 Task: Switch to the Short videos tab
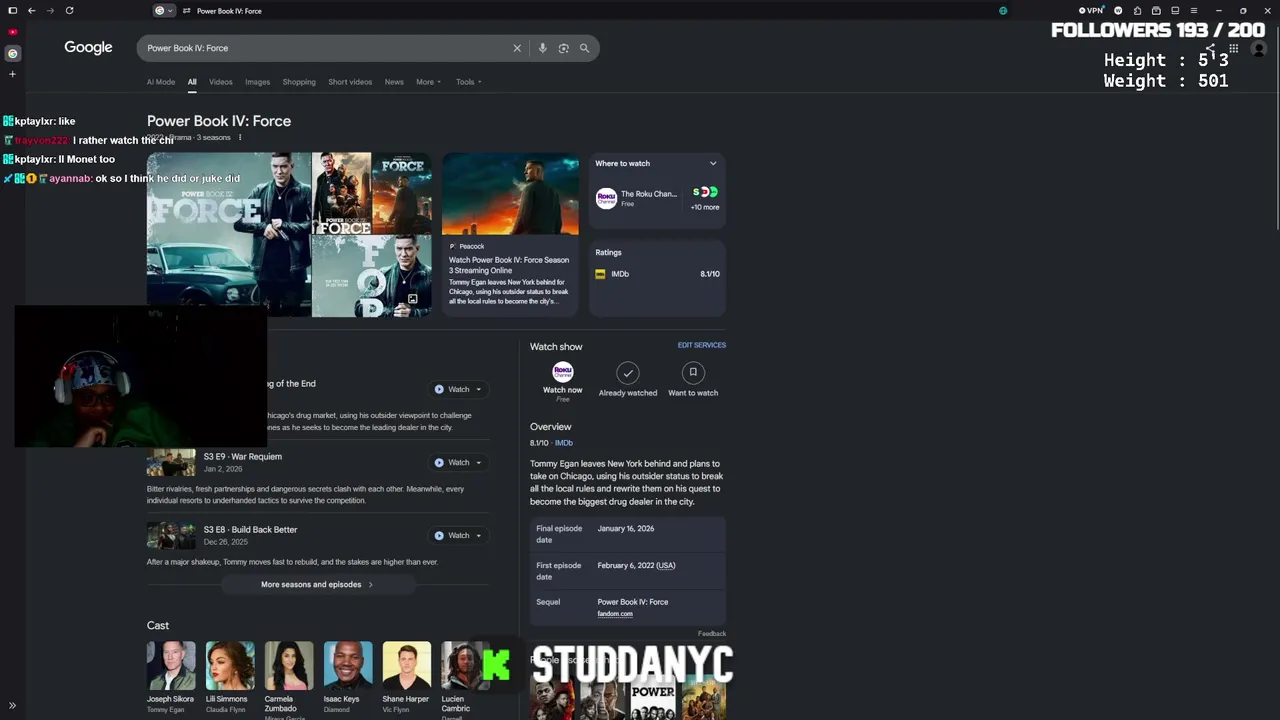pos(350,82)
